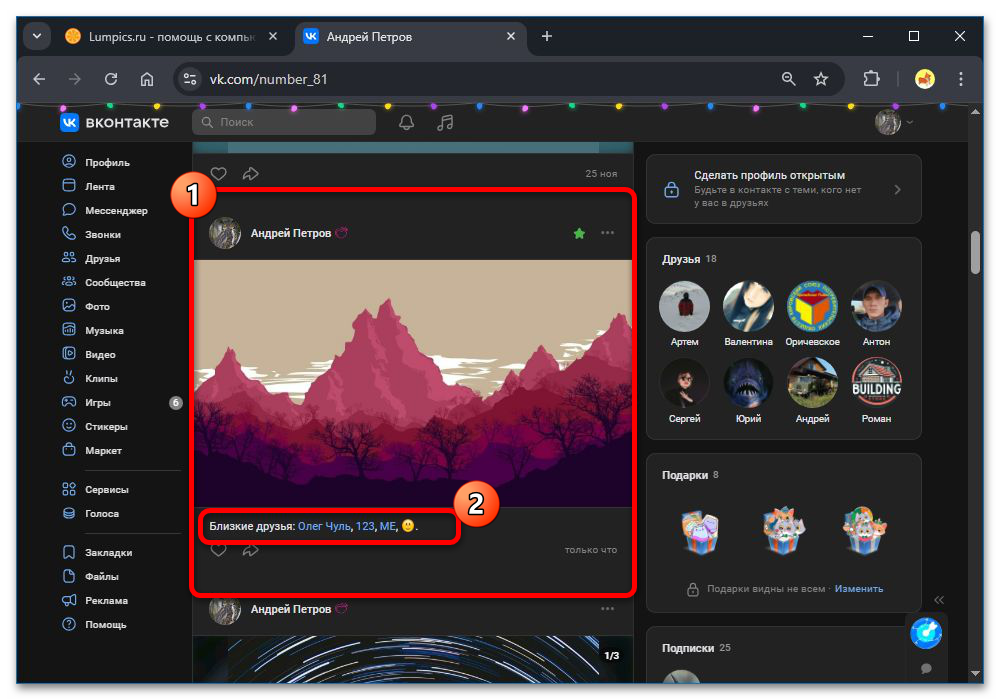Like the post published только что

(219, 550)
